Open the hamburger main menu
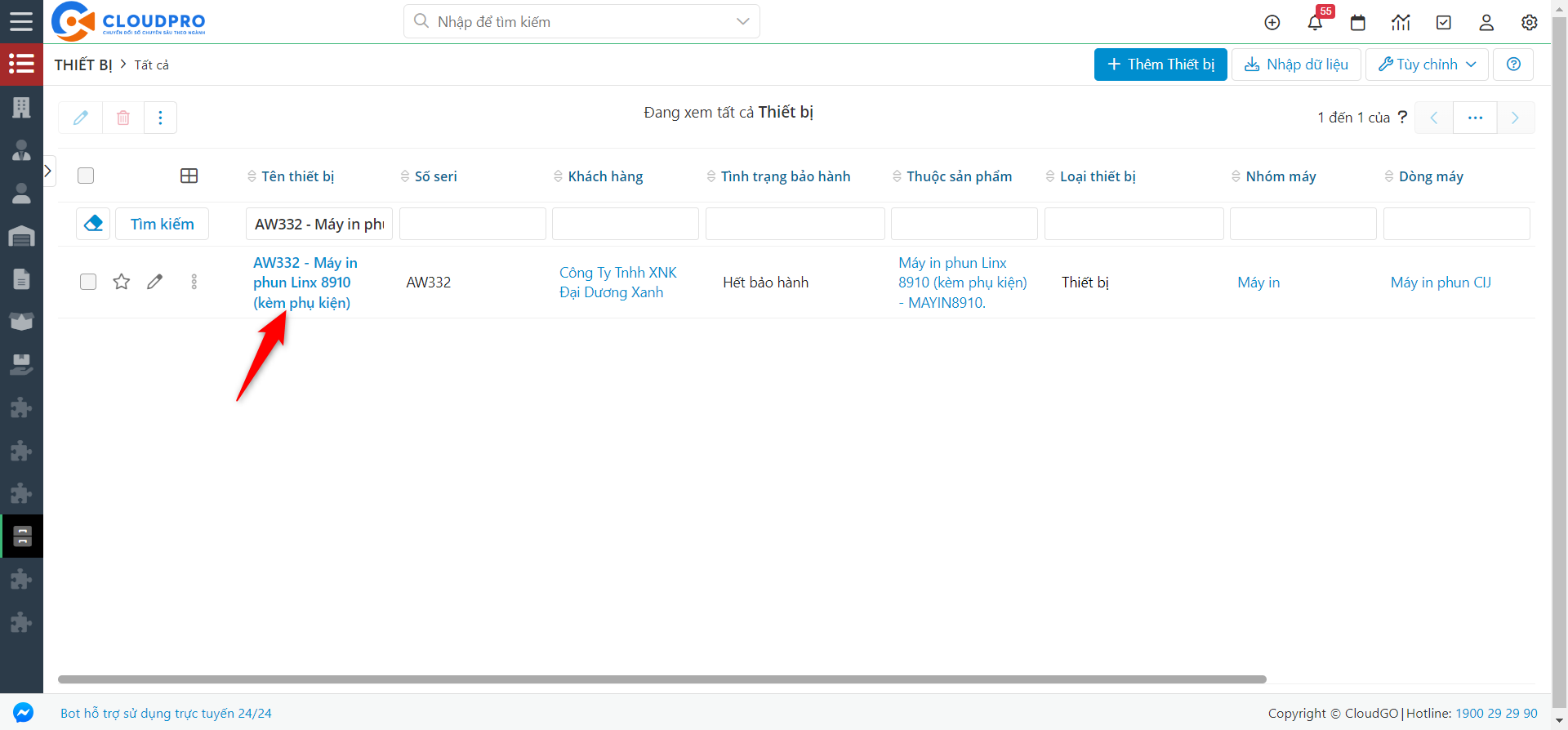Viewport: 1568px width, 730px height. [x=21, y=21]
